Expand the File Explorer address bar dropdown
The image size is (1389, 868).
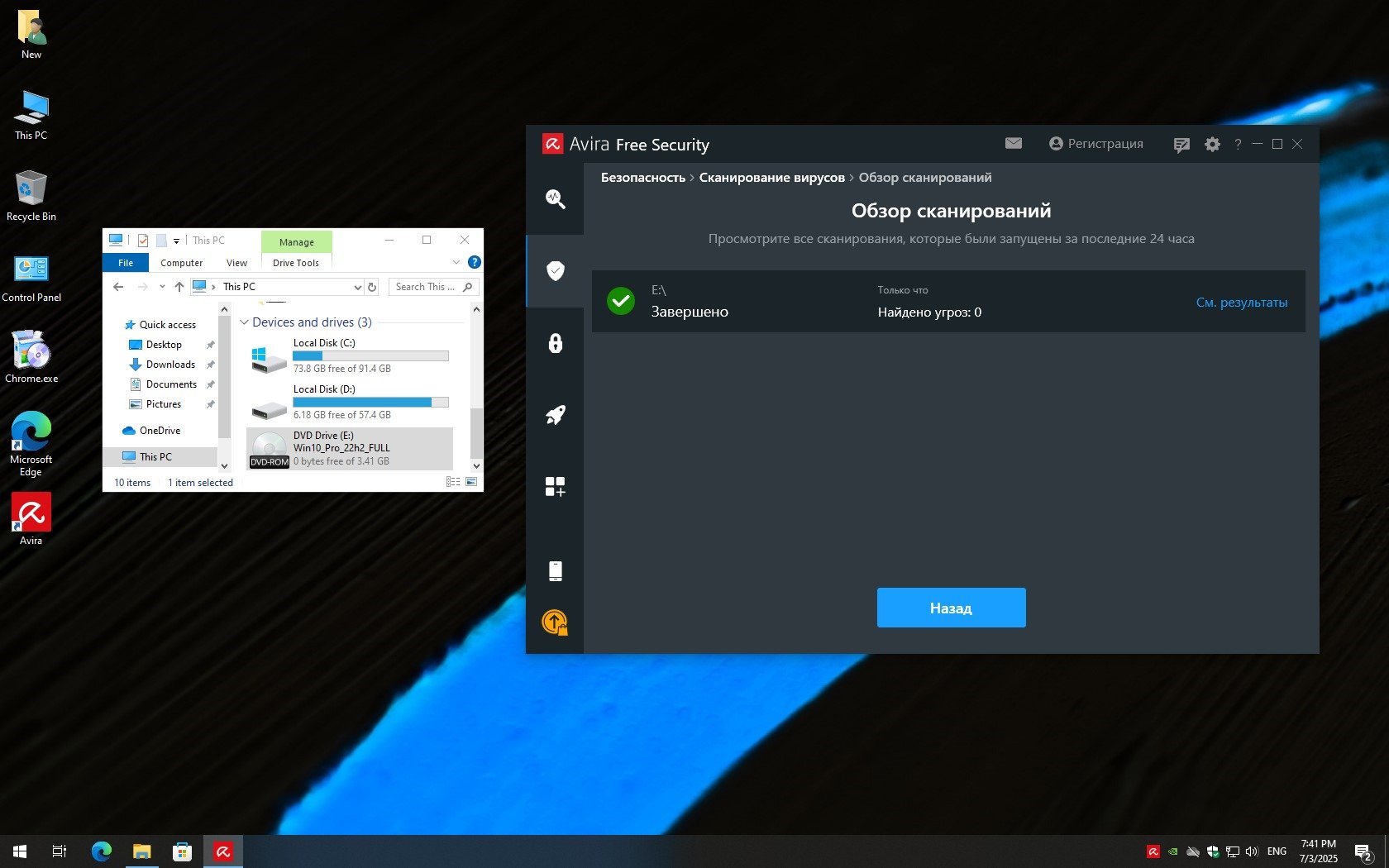point(357,287)
